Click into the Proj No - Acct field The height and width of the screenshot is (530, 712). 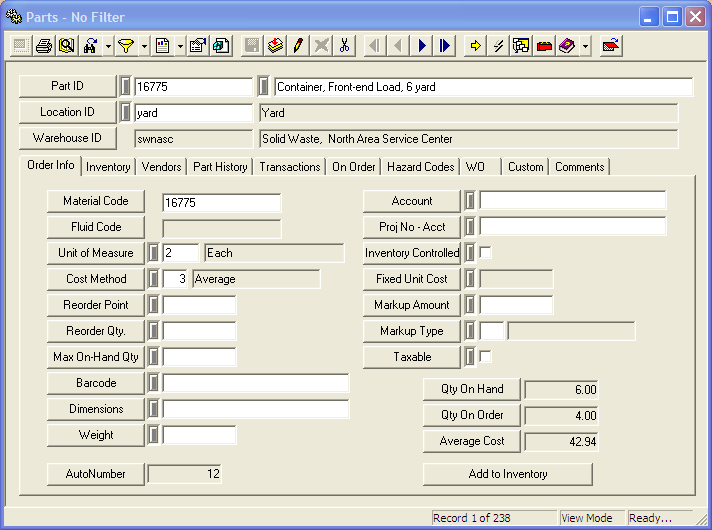tap(573, 227)
